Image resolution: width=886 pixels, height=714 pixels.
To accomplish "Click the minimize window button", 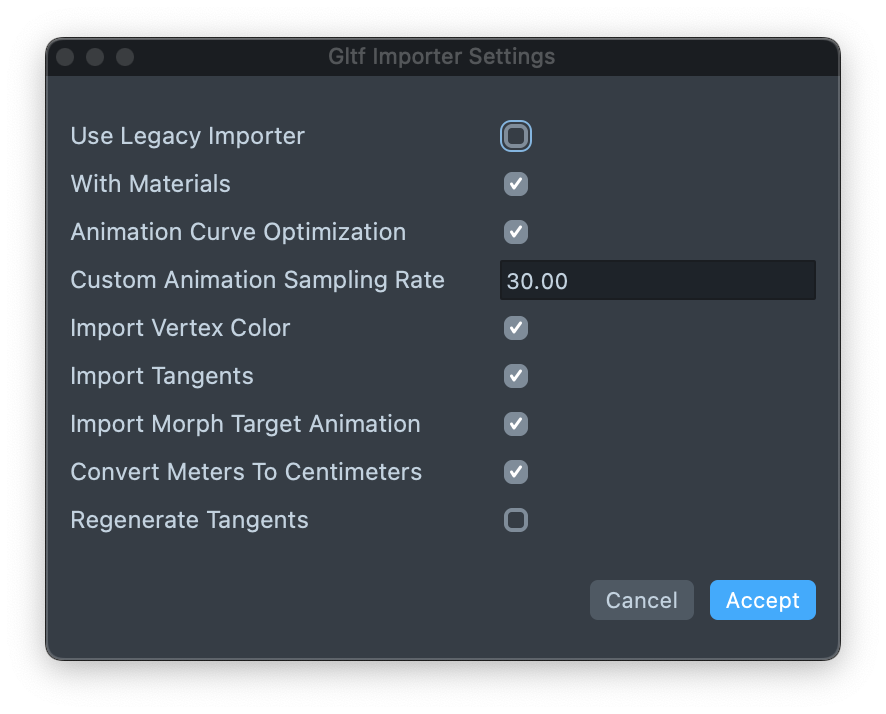I will click(95, 57).
